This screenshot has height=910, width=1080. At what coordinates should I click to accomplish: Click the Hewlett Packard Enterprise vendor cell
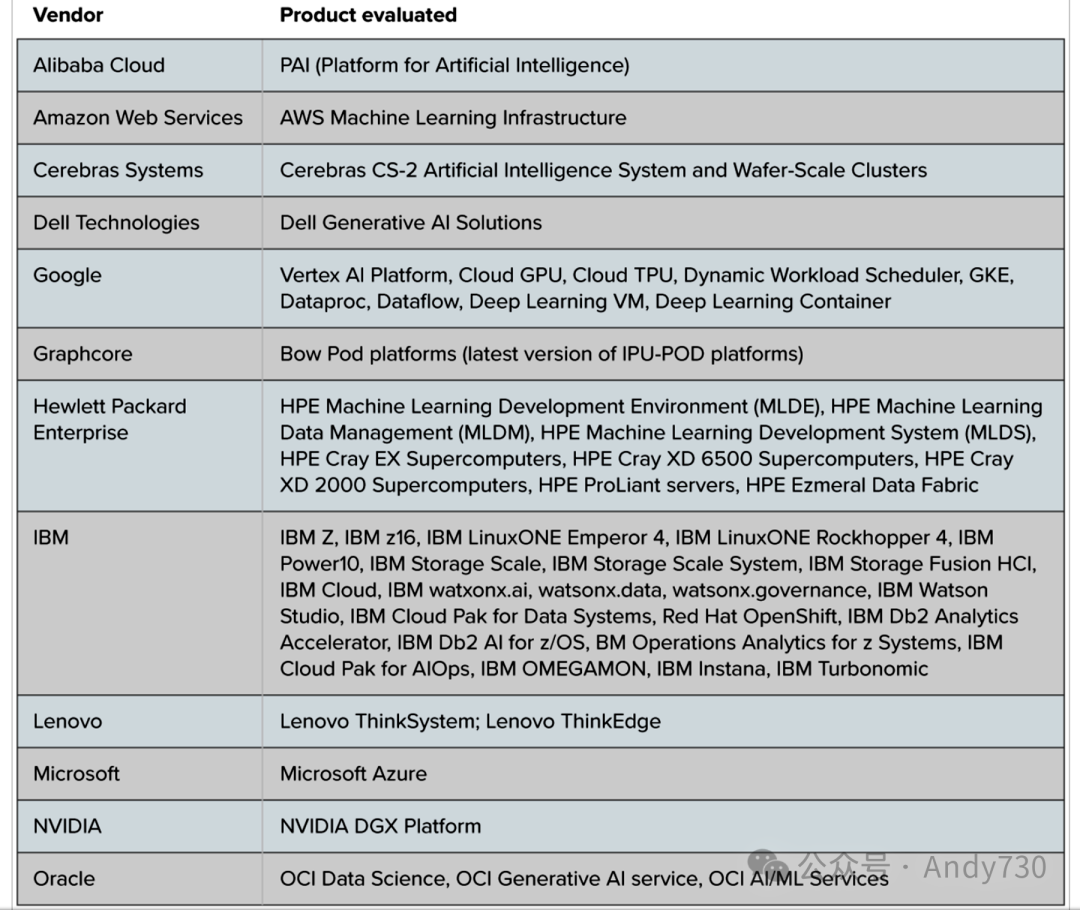click(140, 445)
